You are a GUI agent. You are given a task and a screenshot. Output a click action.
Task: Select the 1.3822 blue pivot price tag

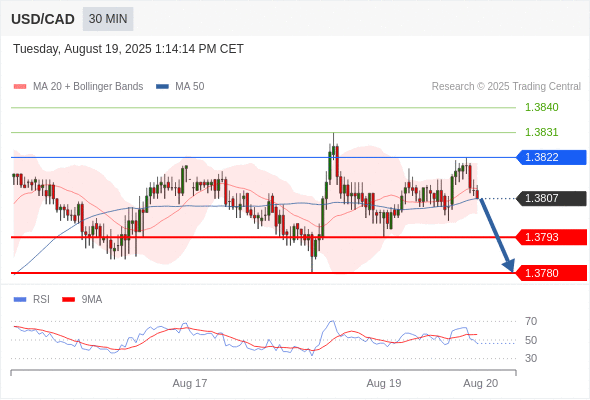click(551, 157)
